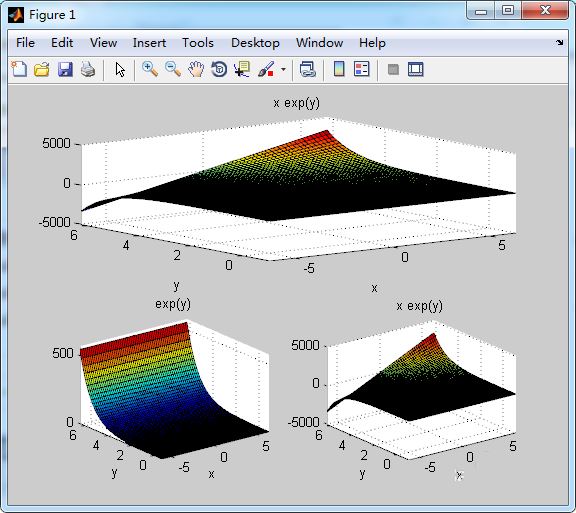This screenshot has height=513, width=576.
Task: Open the Desktop menu
Action: [255, 43]
